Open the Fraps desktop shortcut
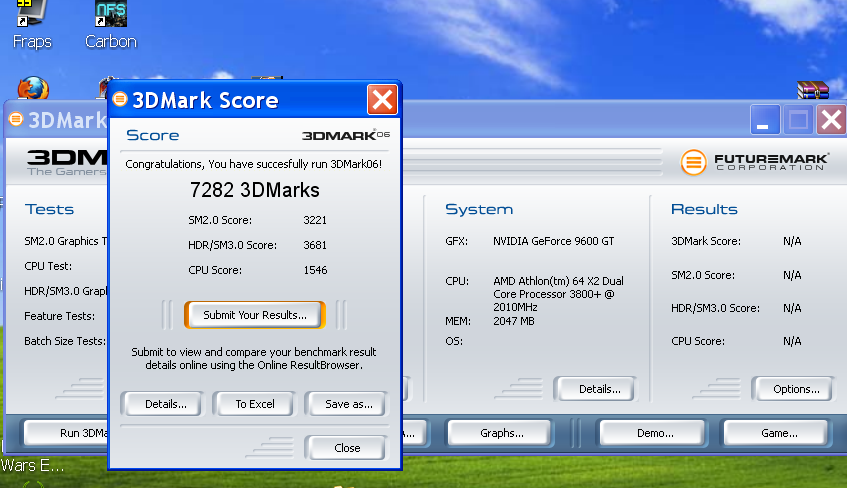Image resolution: width=847 pixels, height=488 pixels. [x=31, y=24]
